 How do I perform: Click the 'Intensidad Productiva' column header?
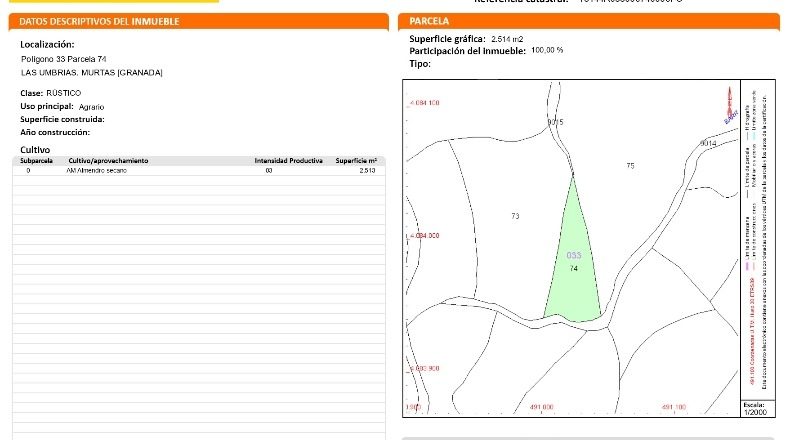[288, 161]
